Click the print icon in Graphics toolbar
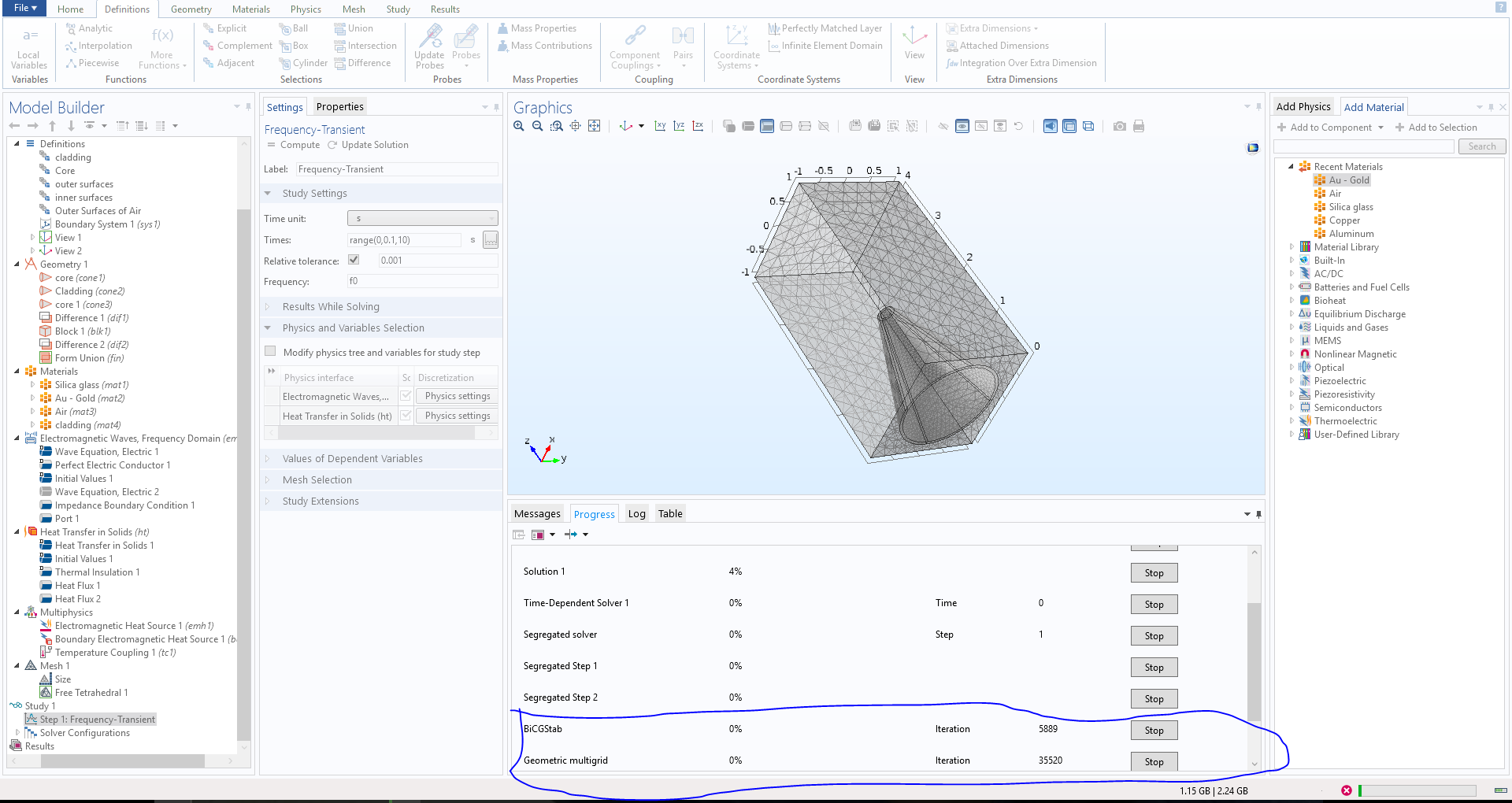This screenshot has height=803, width=1512. [x=1138, y=126]
